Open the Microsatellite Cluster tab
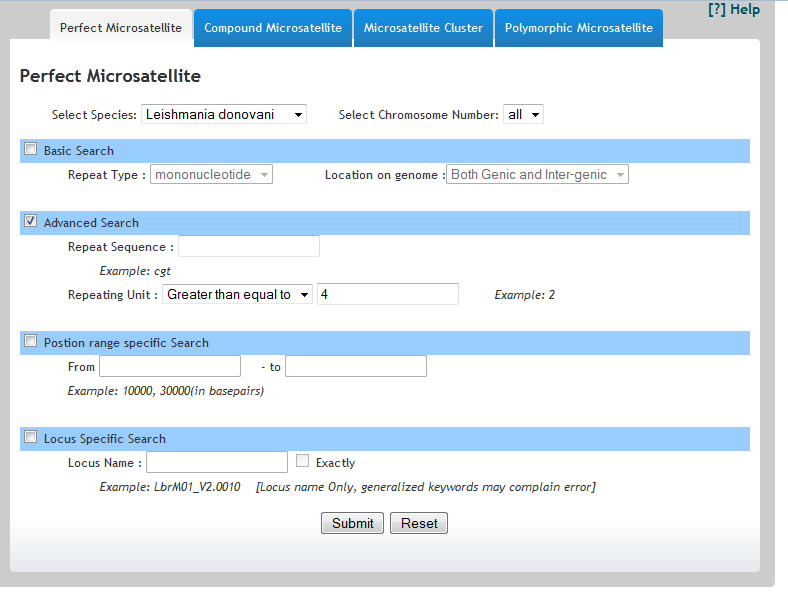 [423, 28]
